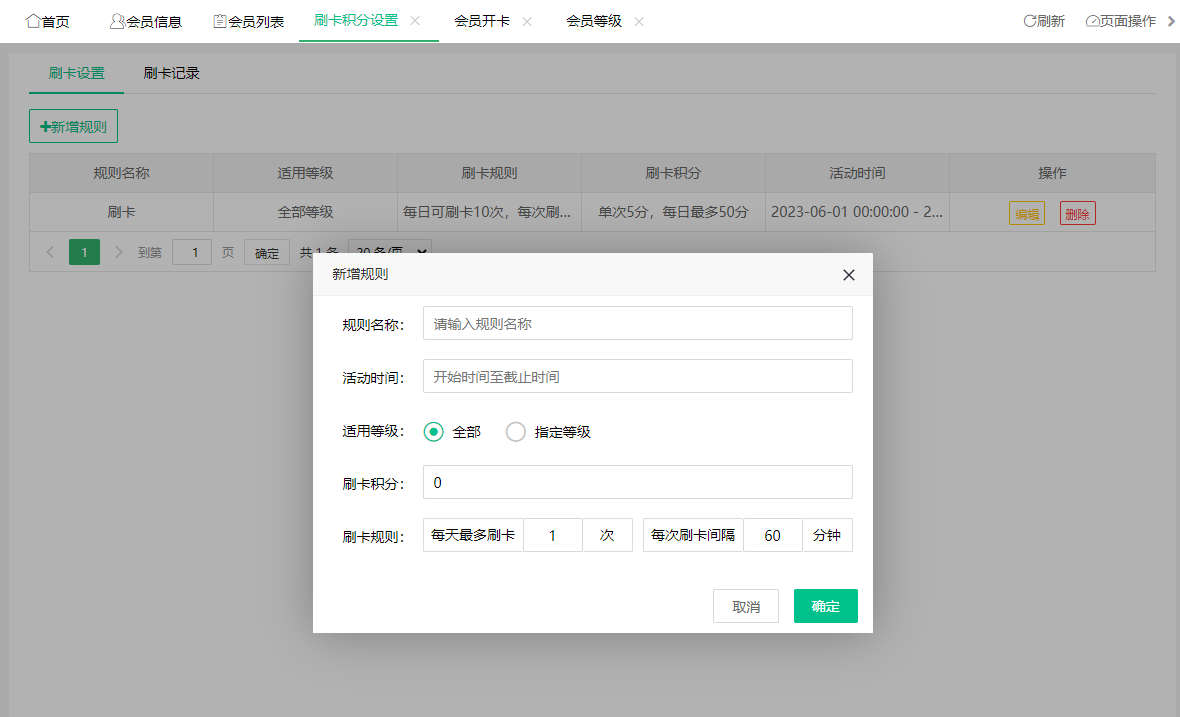This screenshot has height=717, width=1180.
Task: Select the 全部 level radio button
Action: [434, 432]
